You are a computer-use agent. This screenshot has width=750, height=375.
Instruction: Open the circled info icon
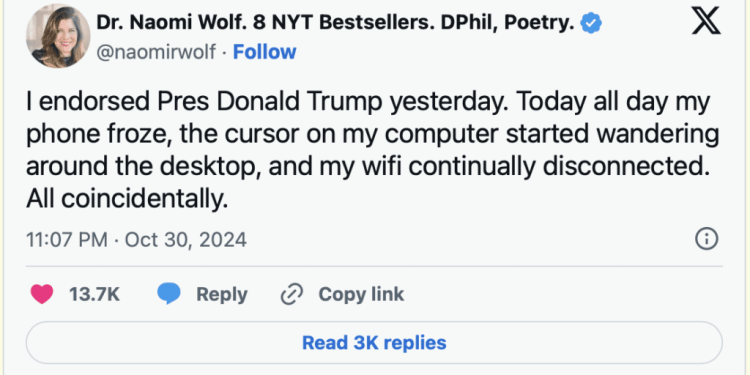706,239
